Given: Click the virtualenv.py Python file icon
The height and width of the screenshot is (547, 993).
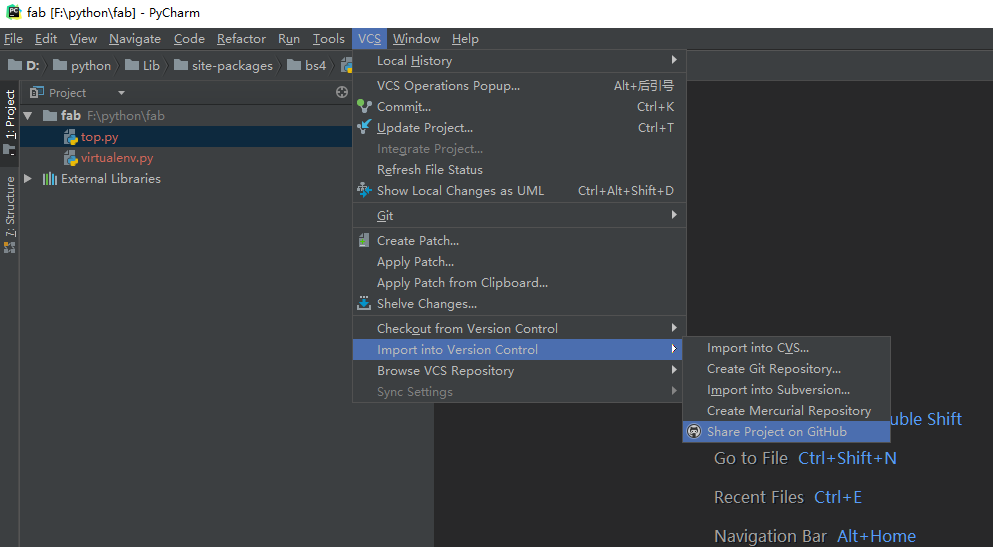Looking at the screenshot, I should pyautogui.click(x=70, y=158).
